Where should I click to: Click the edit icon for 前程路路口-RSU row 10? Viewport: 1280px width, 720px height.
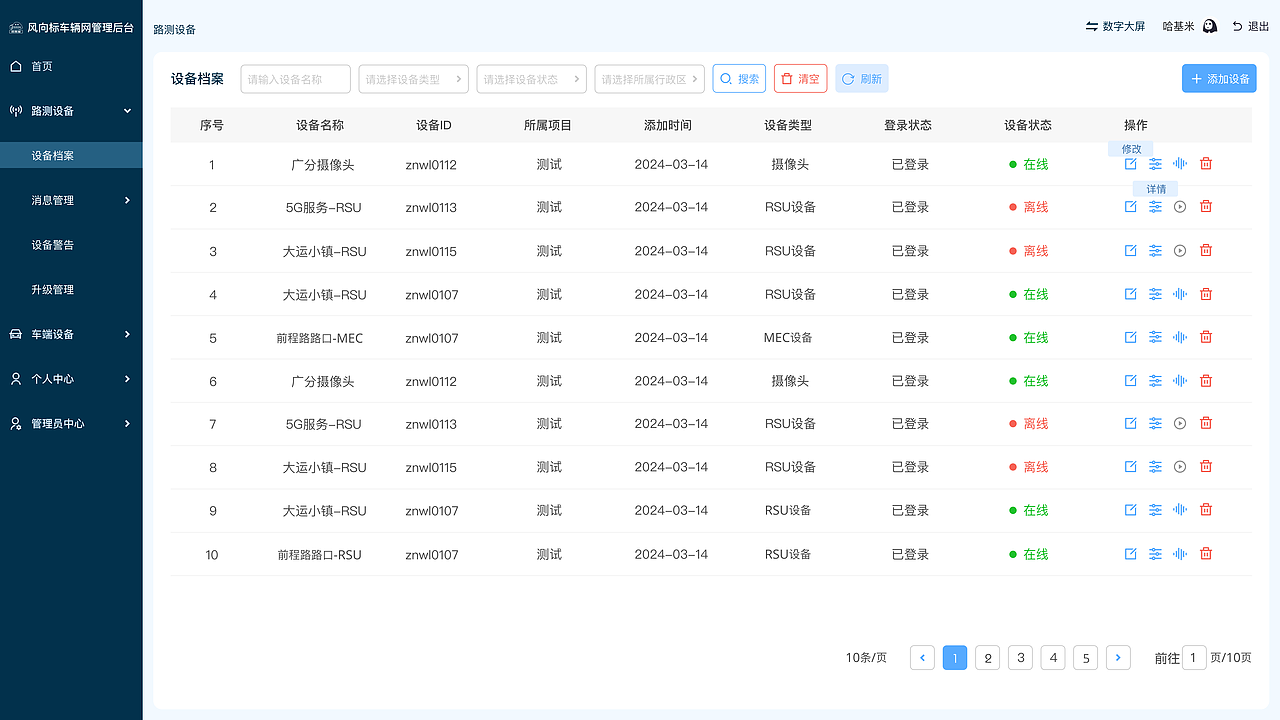coord(1130,553)
